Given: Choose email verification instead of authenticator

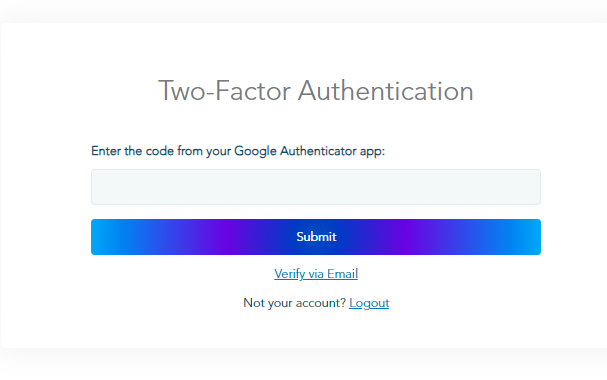Looking at the screenshot, I should coord(316,274).
